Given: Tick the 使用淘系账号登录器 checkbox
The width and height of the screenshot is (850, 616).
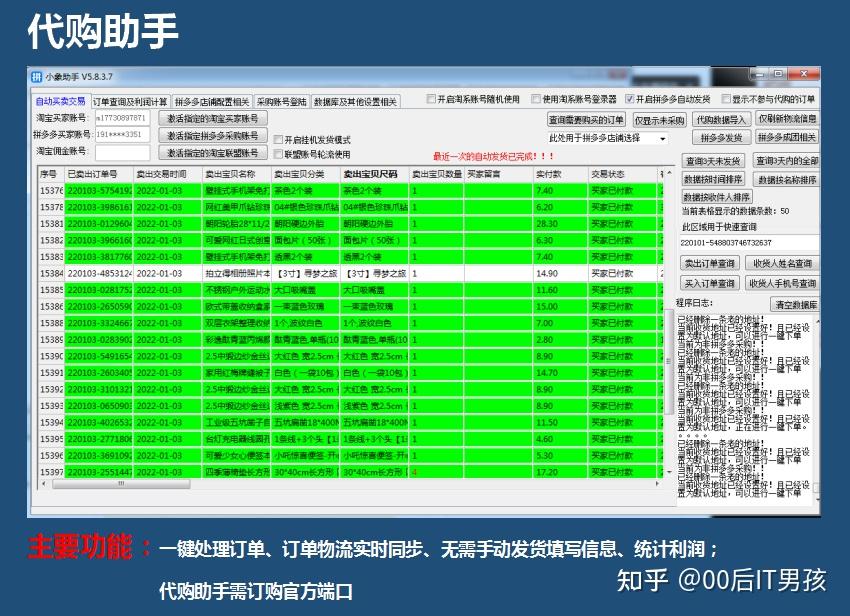Looking at the screenshot, I should tap(536, 99).
